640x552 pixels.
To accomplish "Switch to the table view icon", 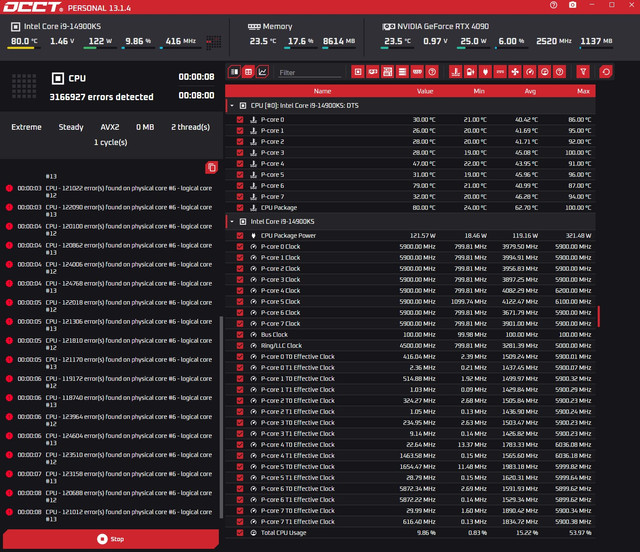I will pyautogui.click(x=248, y=72).
